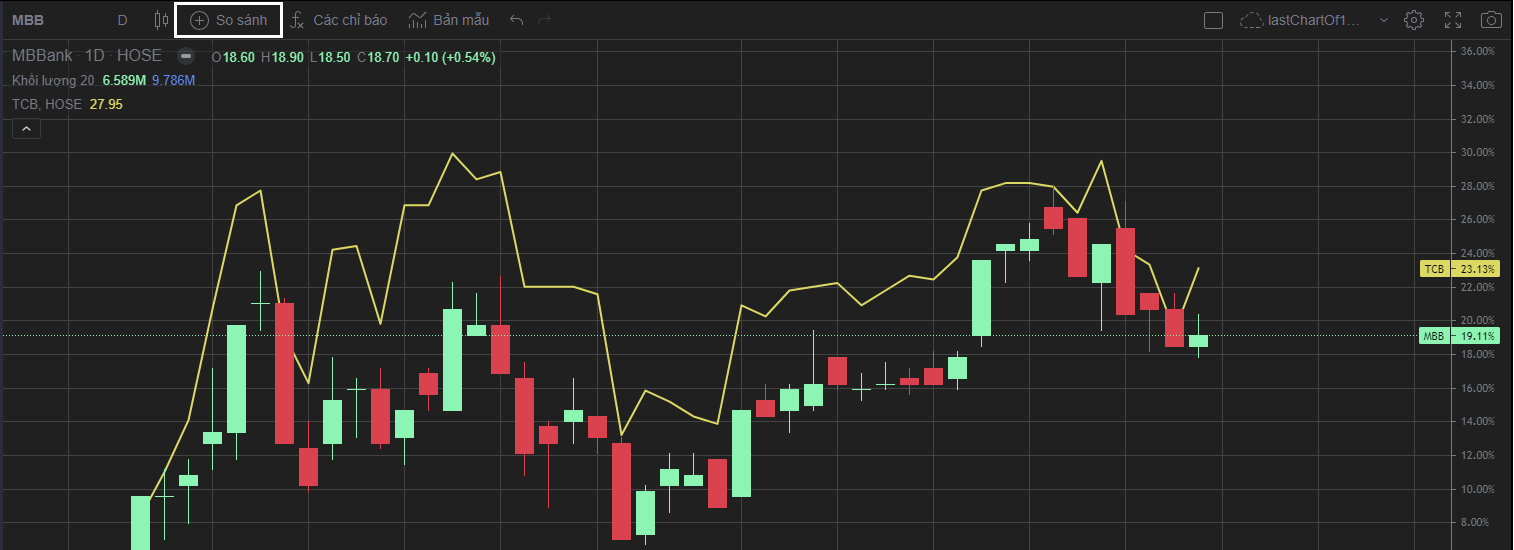Open chart settings gear
Viewport: 1514px width, 550px height.
tap(1413, 20)
